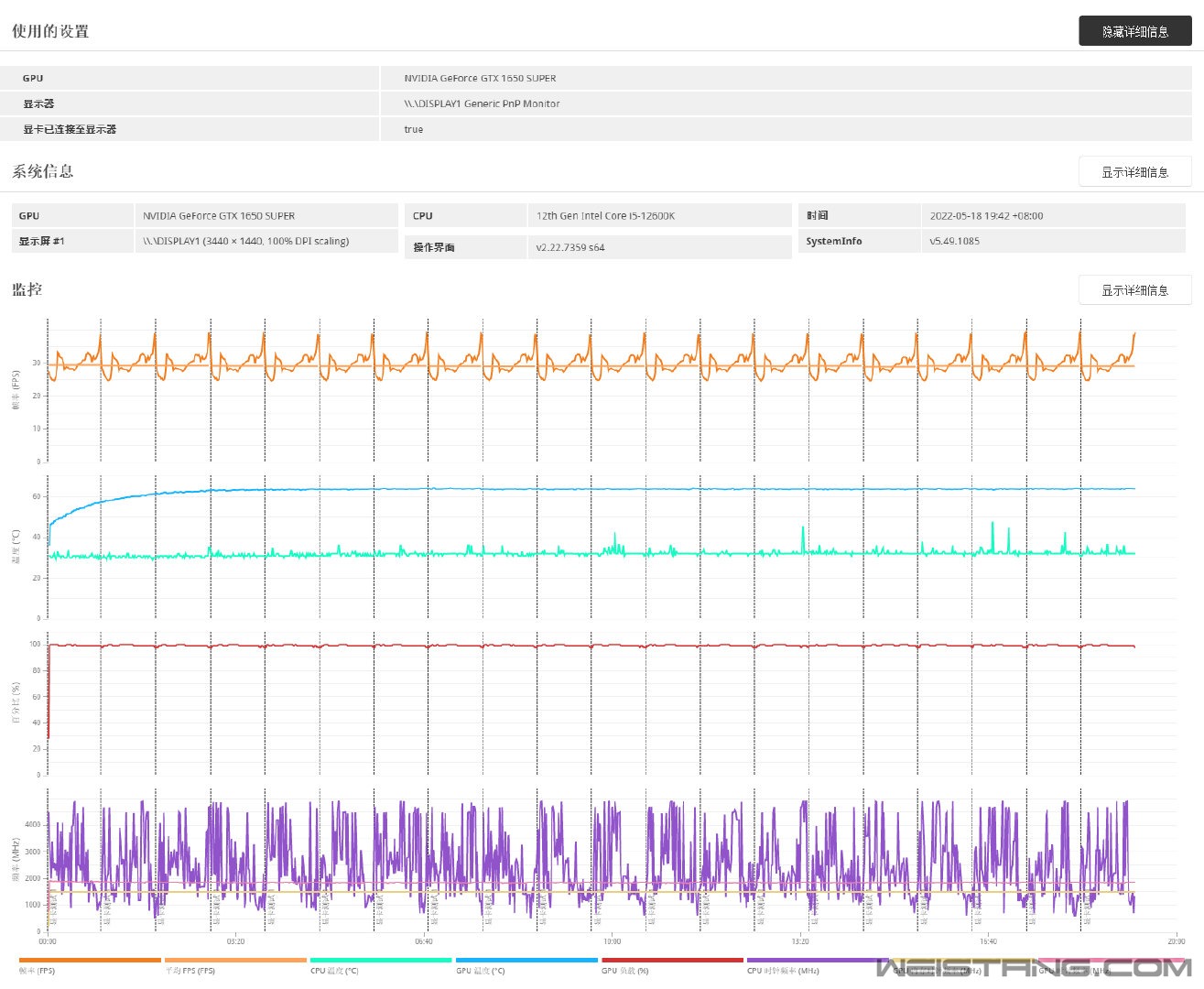
Task: Click the 系统信息 section heading
Action: (42, 171)
